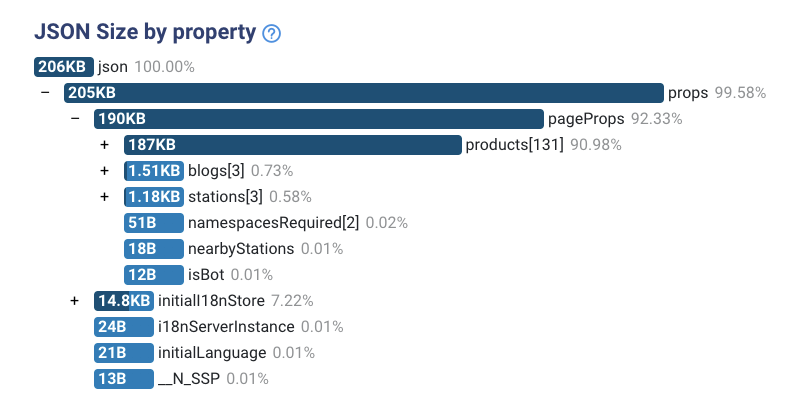800x400 pixels.
Task: Click the 14.8KB size badge
Action: click(x=123, y=301)
